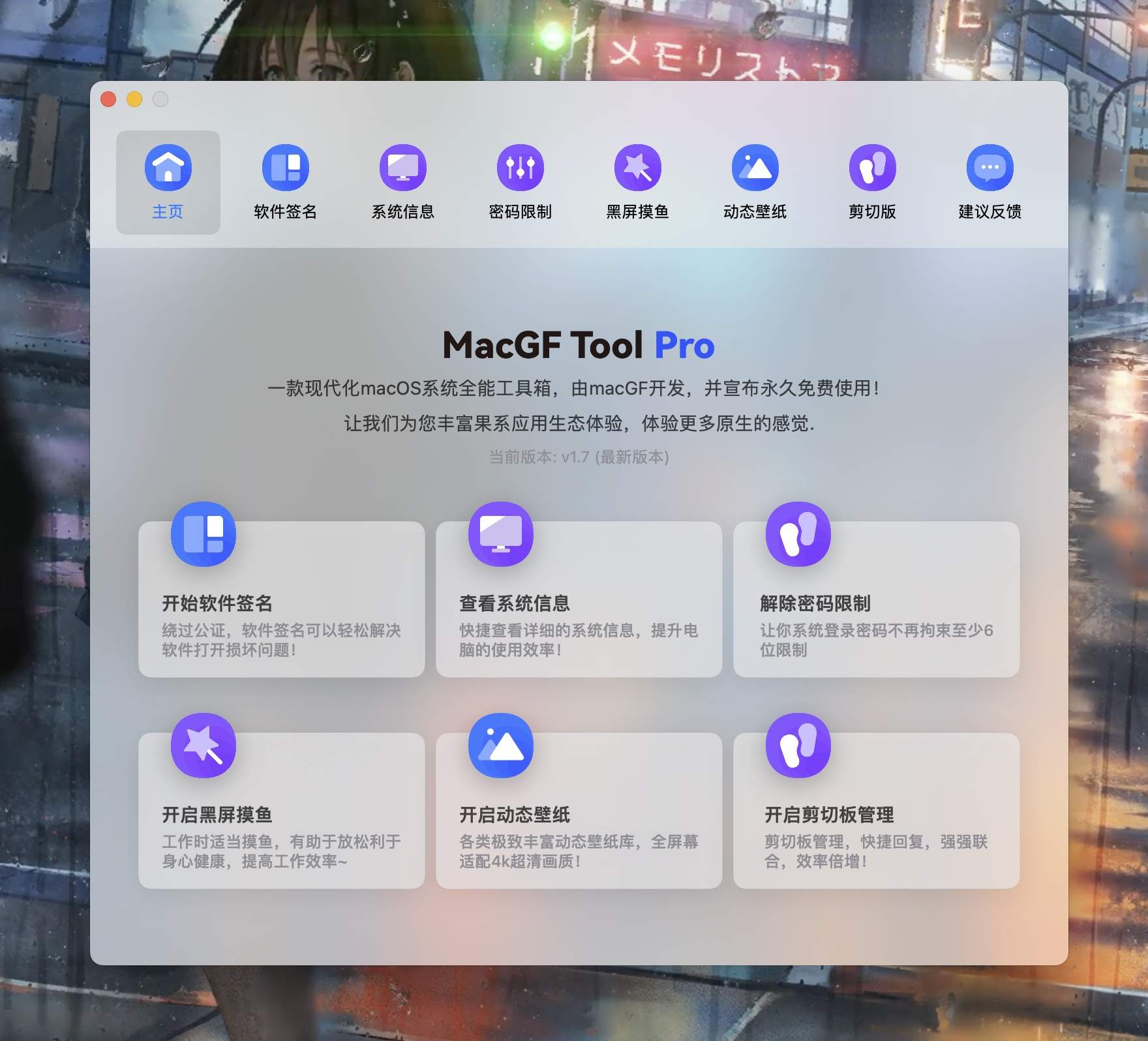Switch to the 剪切版 tab
The image size is (1148, 1041).
click(872, 183)
